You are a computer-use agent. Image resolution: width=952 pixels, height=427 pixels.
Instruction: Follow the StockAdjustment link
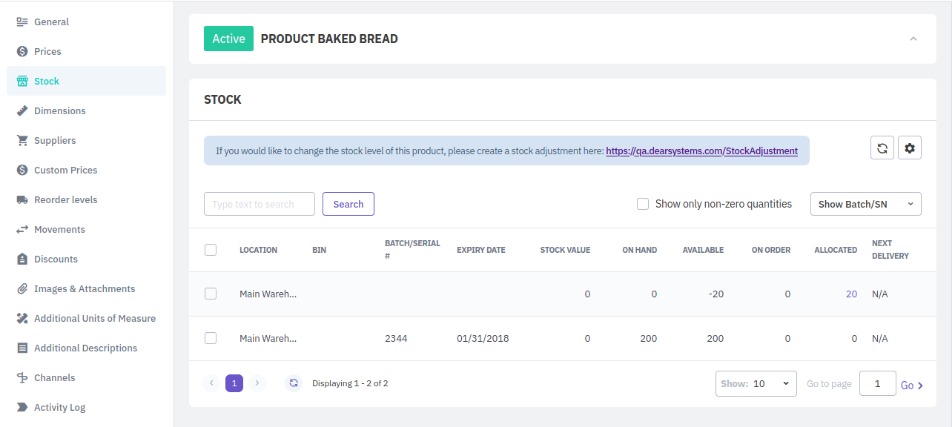(x=701, y=151)
